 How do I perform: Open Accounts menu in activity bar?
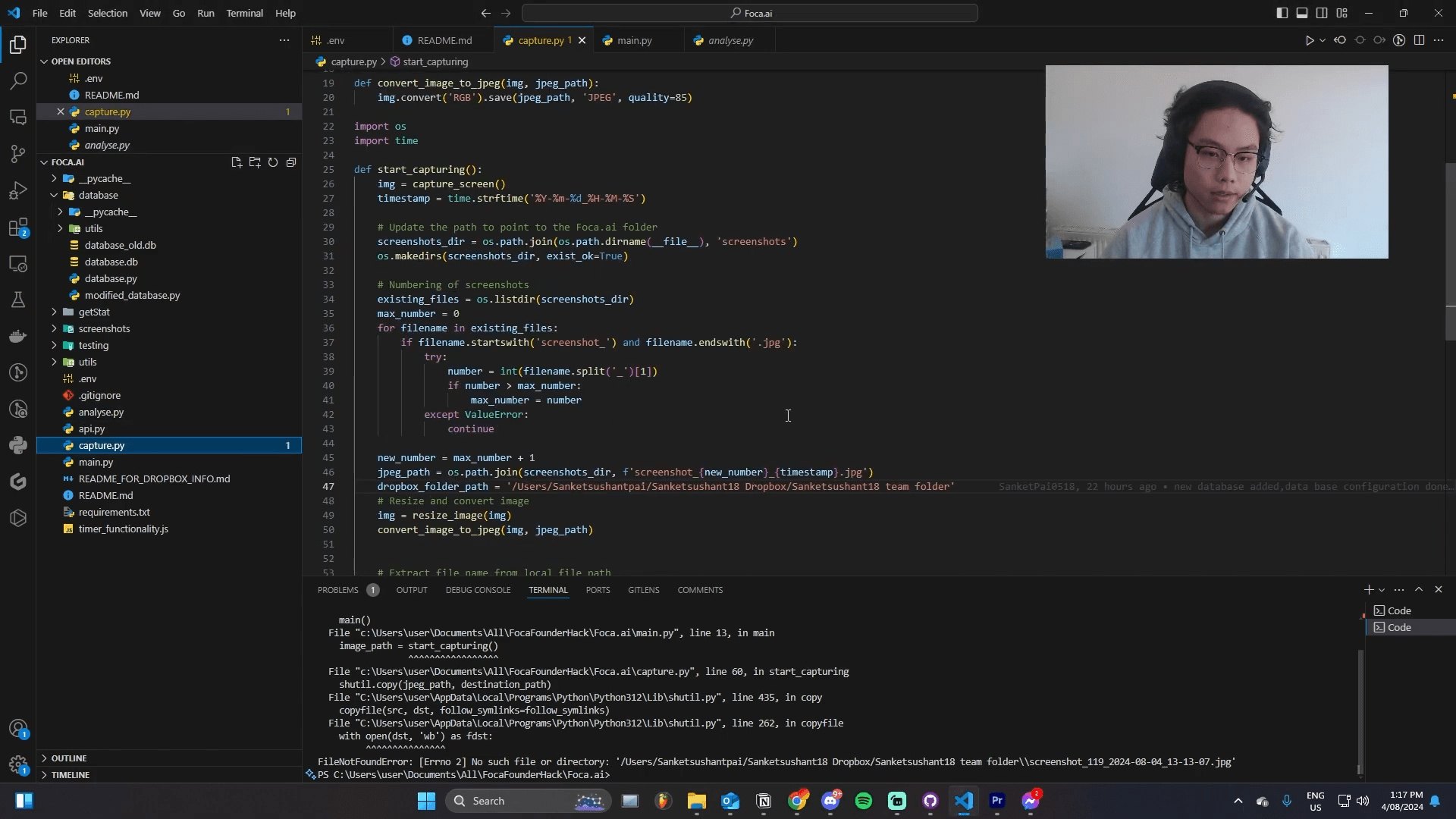click(18, 729)
